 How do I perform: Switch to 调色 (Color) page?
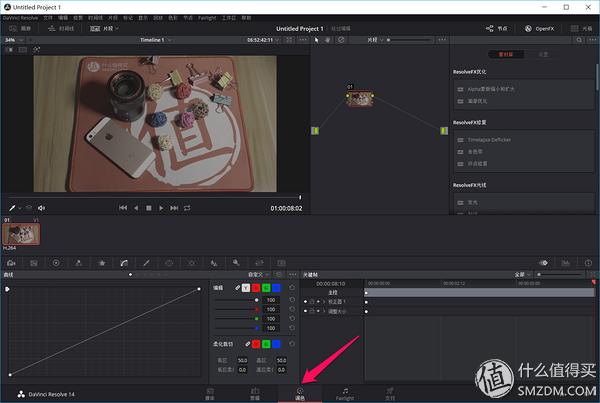click(300, 393)
